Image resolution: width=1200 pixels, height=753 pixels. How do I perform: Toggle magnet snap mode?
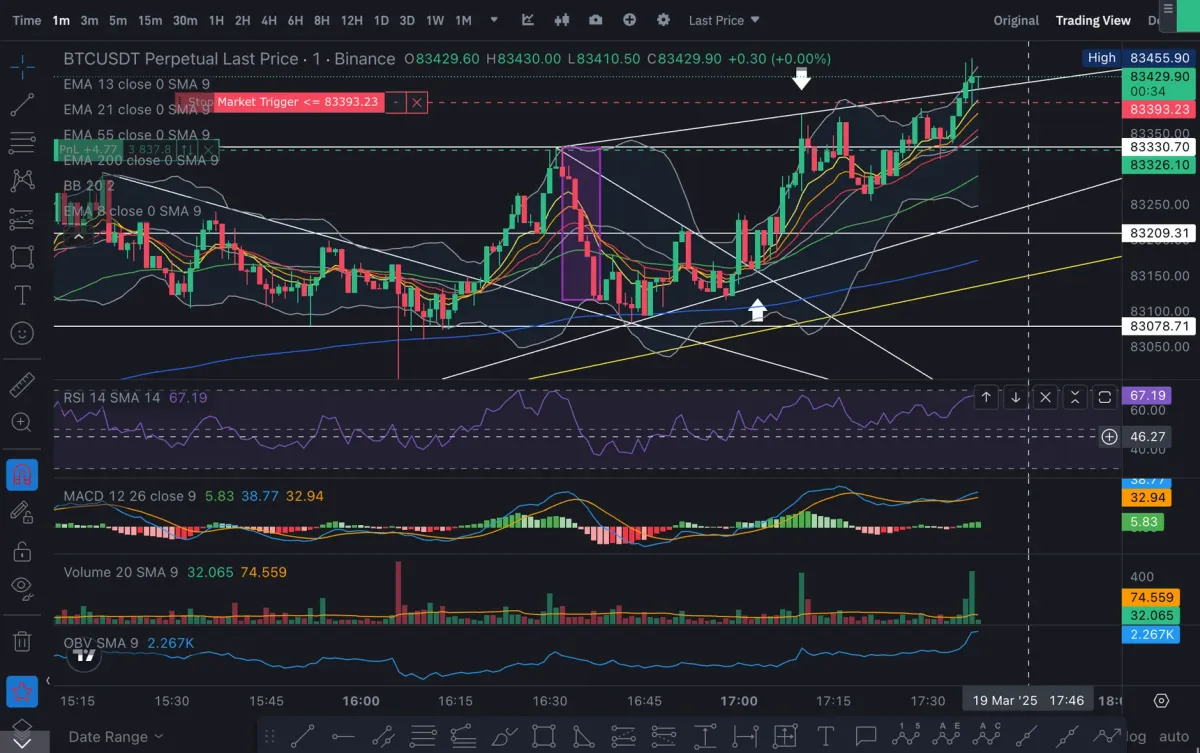click(x=22, y=474)
